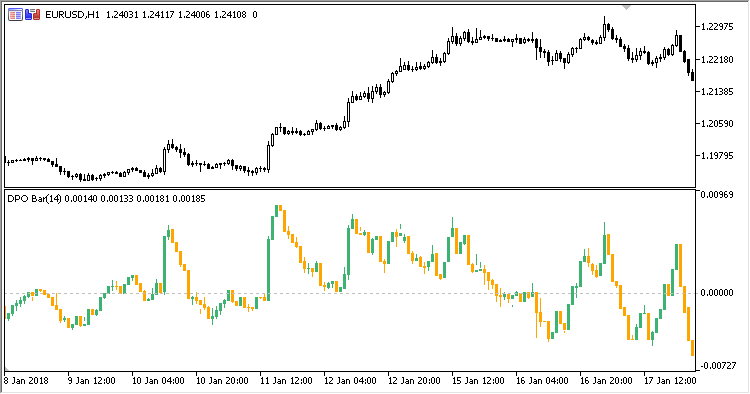Click the 10 Jan 04:00 time label

click(158, 381)
